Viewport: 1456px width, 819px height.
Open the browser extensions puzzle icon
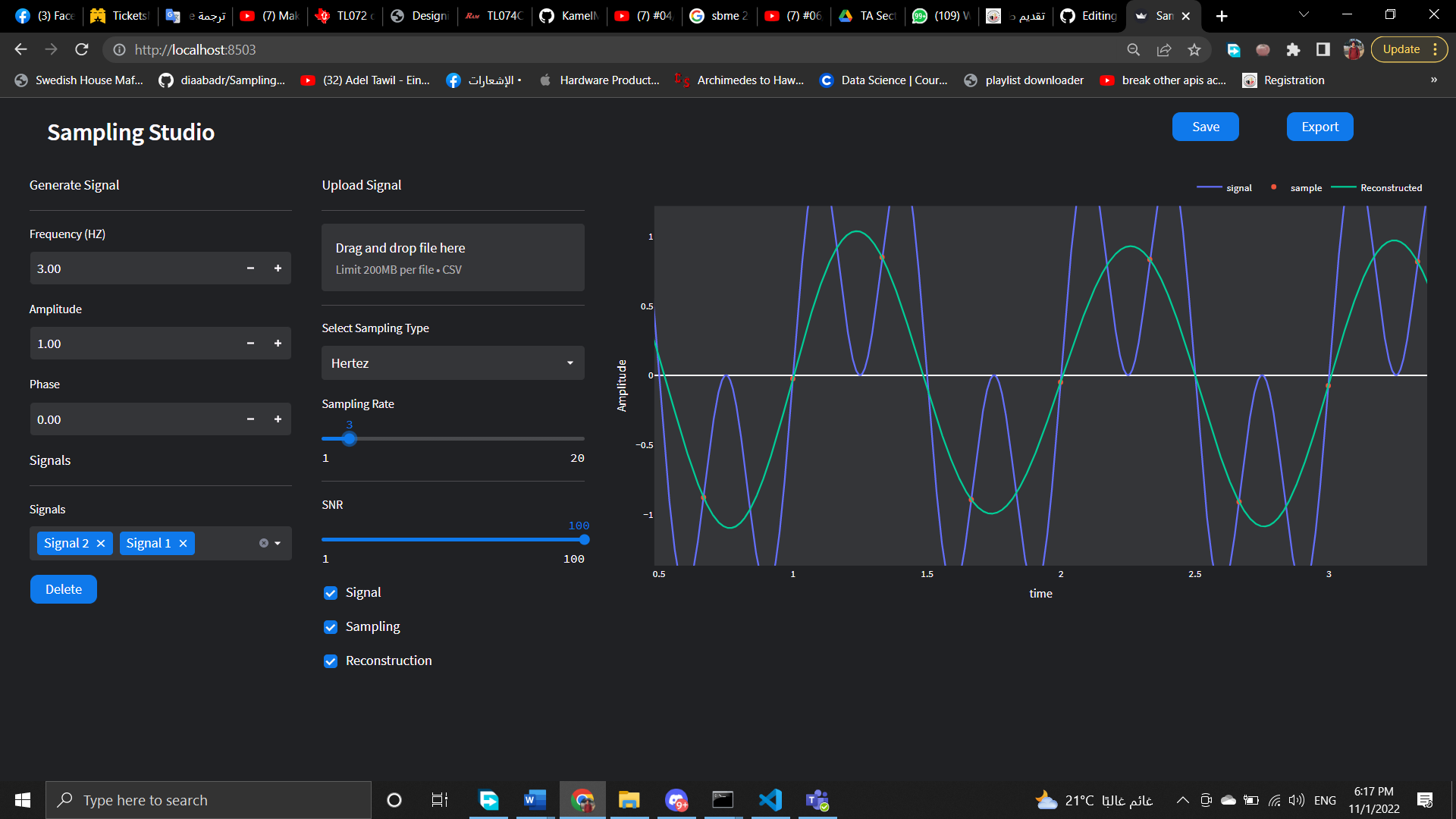coord(1294,49)
